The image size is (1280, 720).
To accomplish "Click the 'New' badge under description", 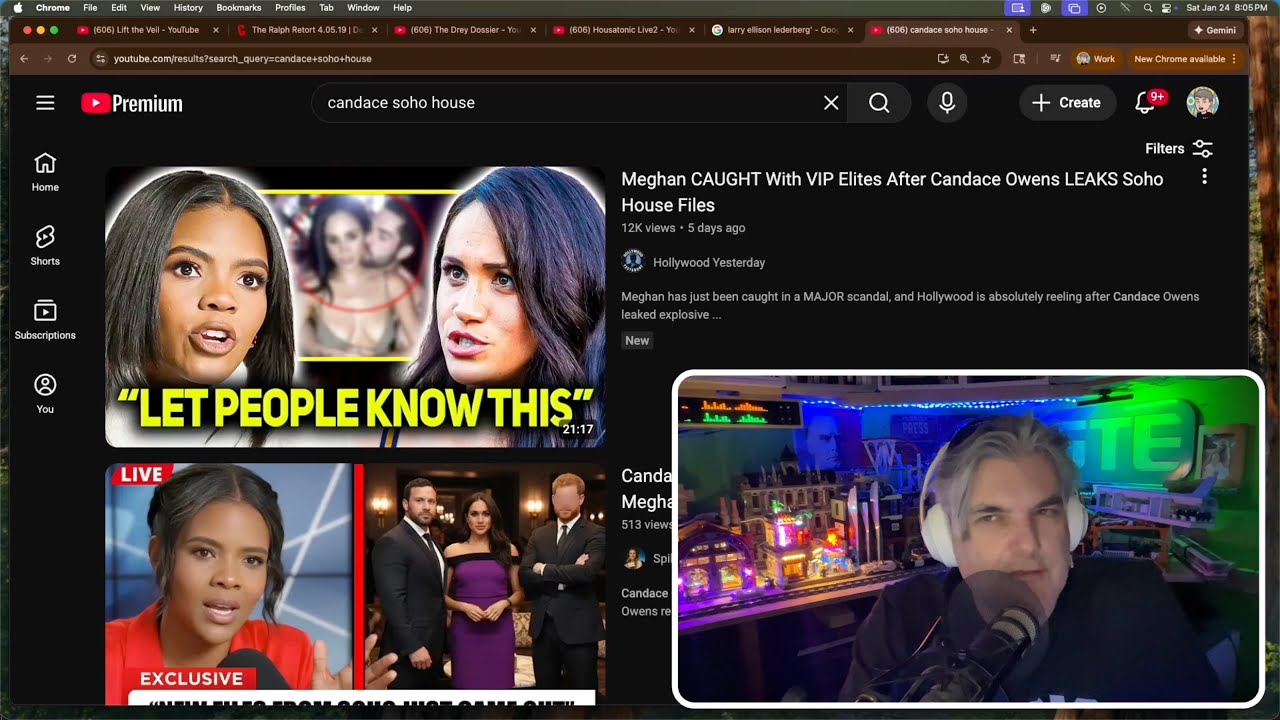I will point(637,341).
